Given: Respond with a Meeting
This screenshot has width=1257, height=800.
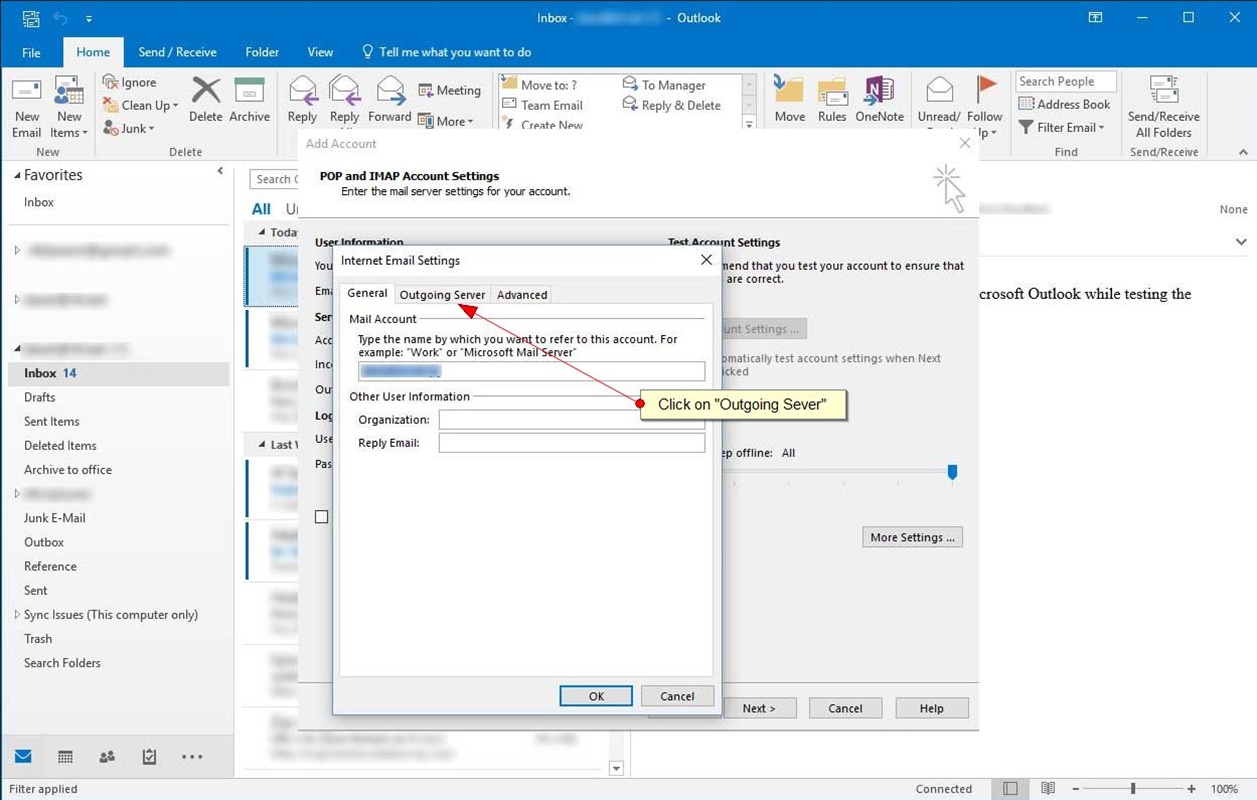Looking at the screenshot, I should pyautogui.click(x=449, y=90).
